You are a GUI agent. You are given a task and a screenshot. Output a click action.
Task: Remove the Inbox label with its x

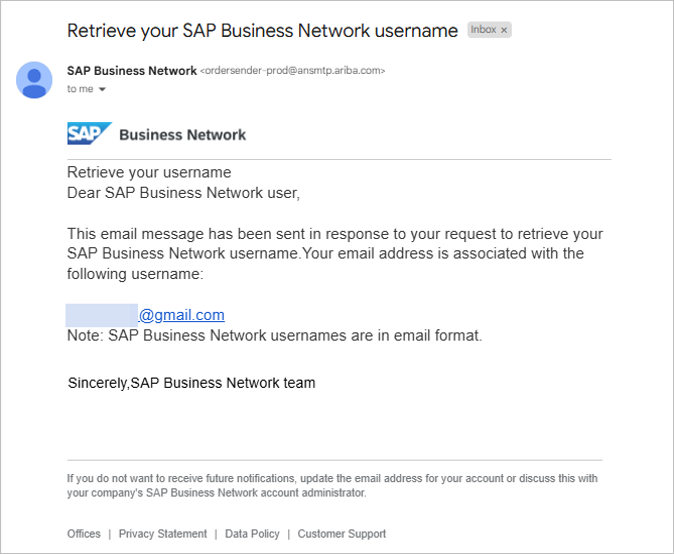click(x=505, y=31)
